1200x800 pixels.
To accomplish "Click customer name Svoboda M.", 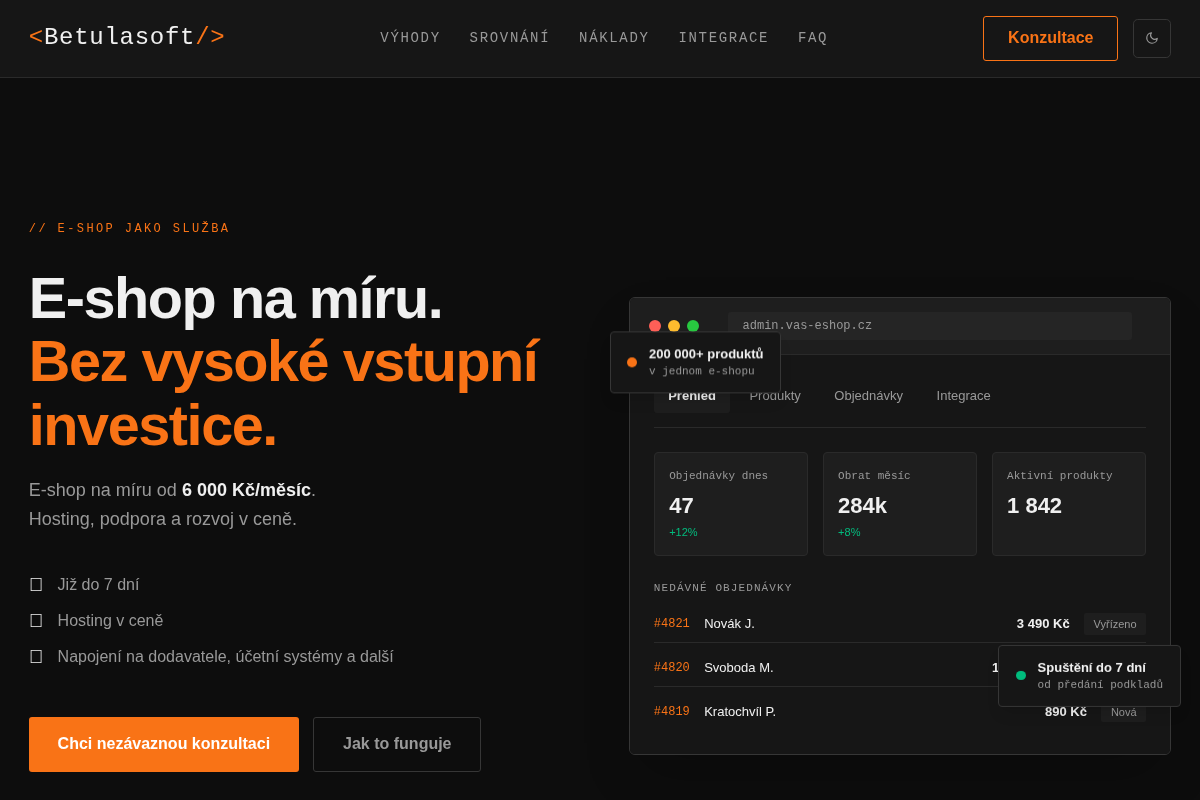I will (x=739, y=668).
